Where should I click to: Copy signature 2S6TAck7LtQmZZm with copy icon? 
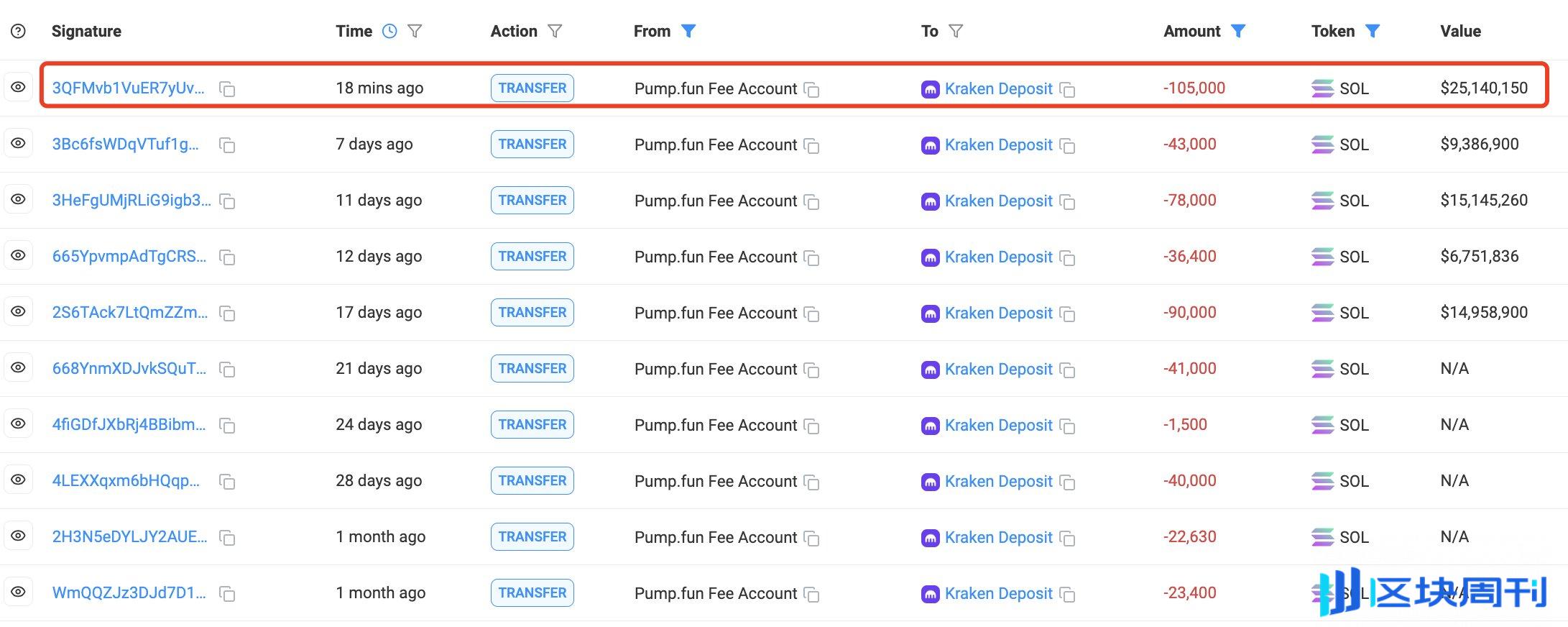click(227, 313)
